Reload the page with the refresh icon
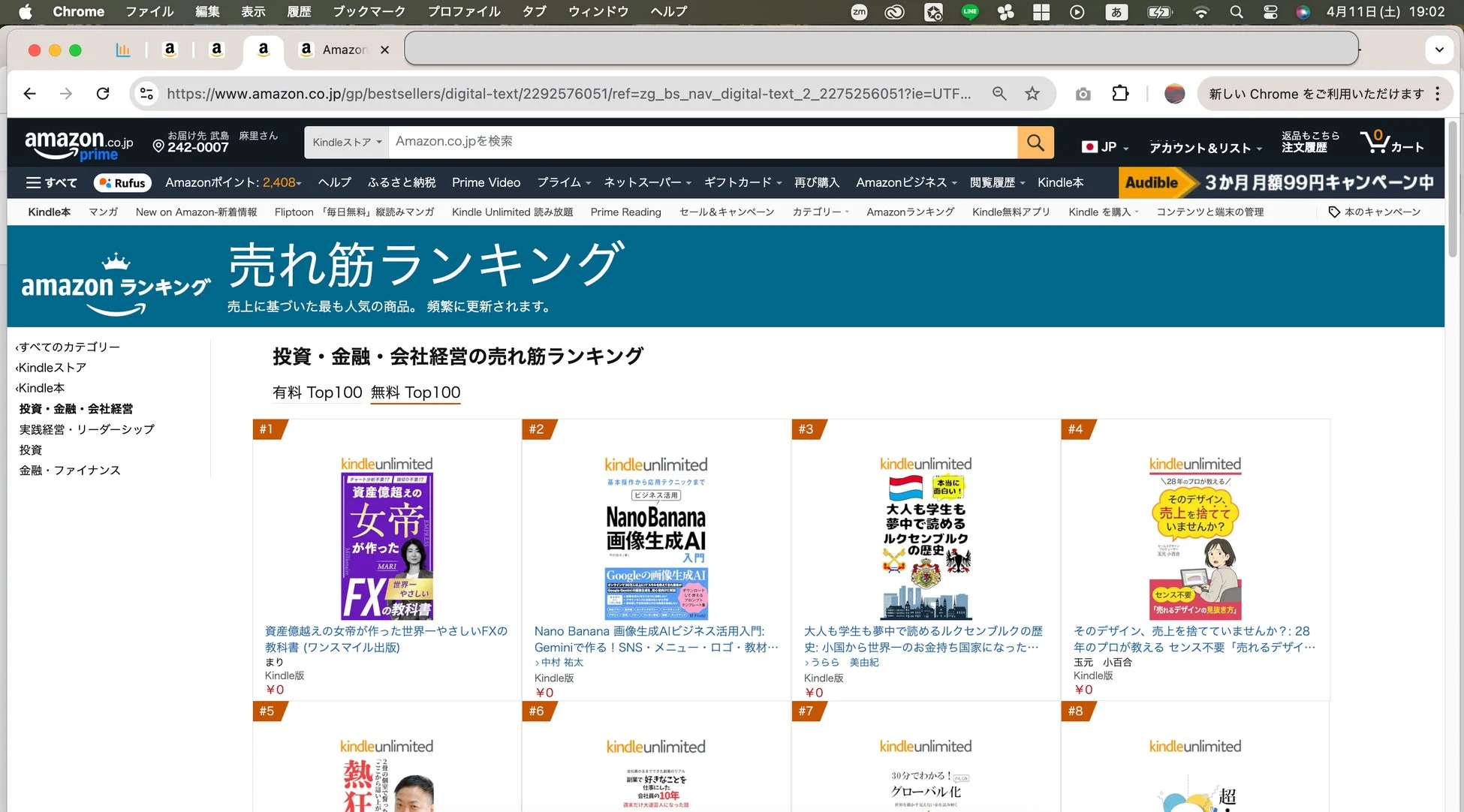Image resolution: width=1464 pixels, height=812 pixels. tap(103, 93)
